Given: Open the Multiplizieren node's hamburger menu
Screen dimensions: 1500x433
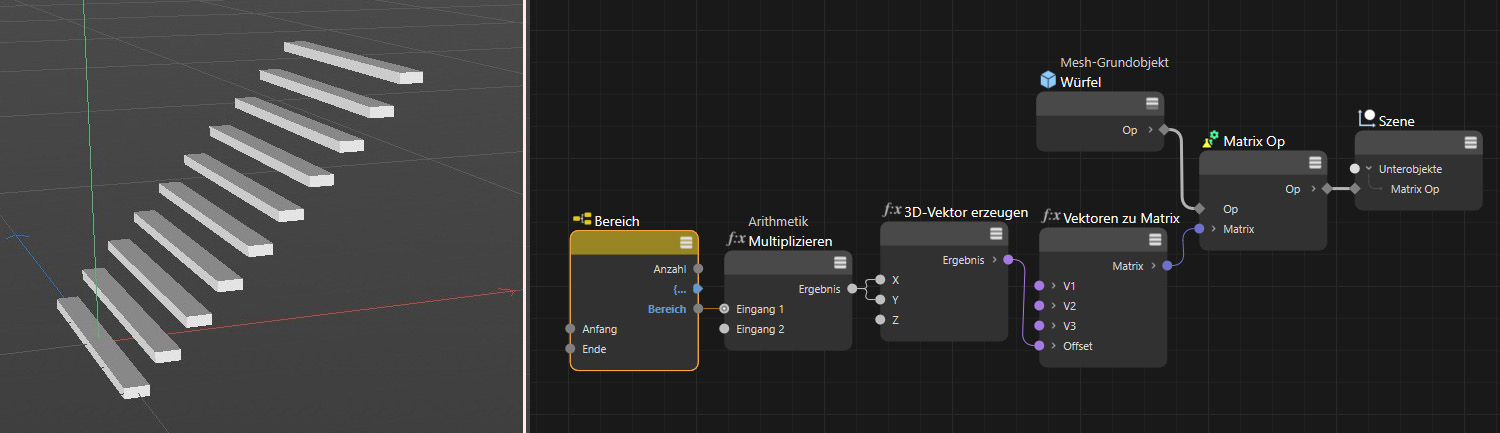Looking at the screenshot, I should [840, 262].
